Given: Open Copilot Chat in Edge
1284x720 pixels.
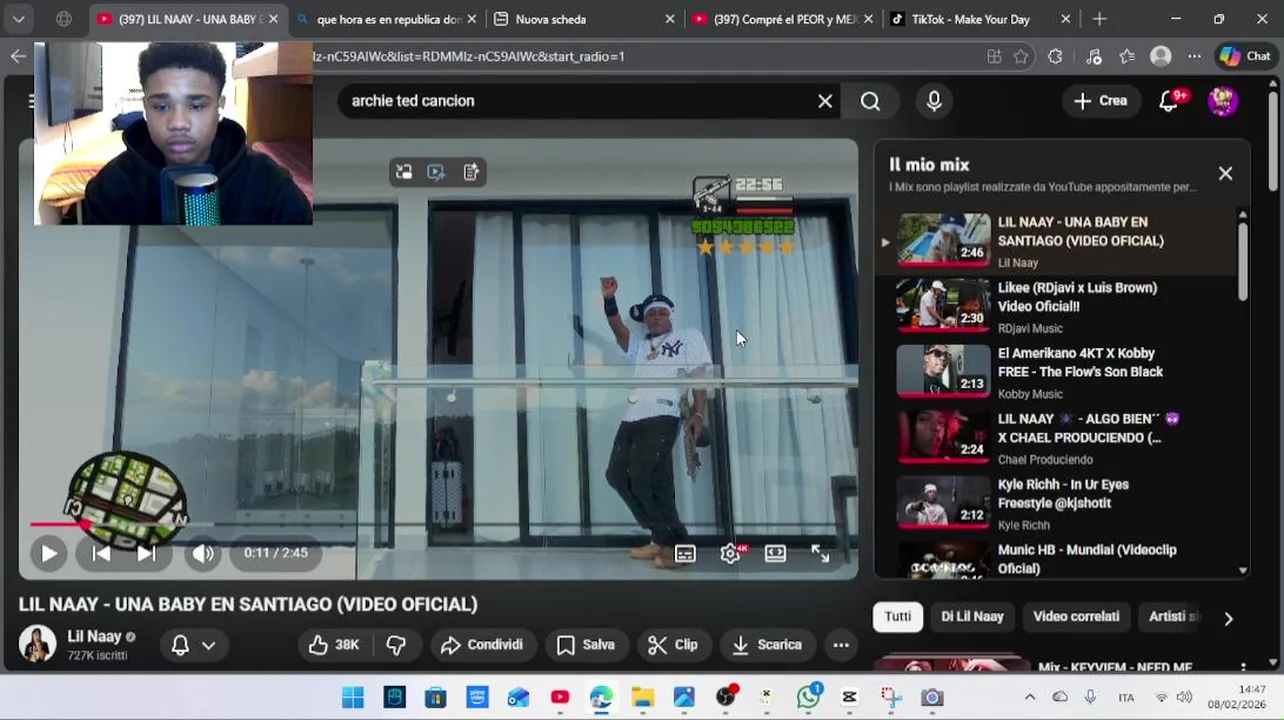Looking at the screenshot, I should (1245, 56).
